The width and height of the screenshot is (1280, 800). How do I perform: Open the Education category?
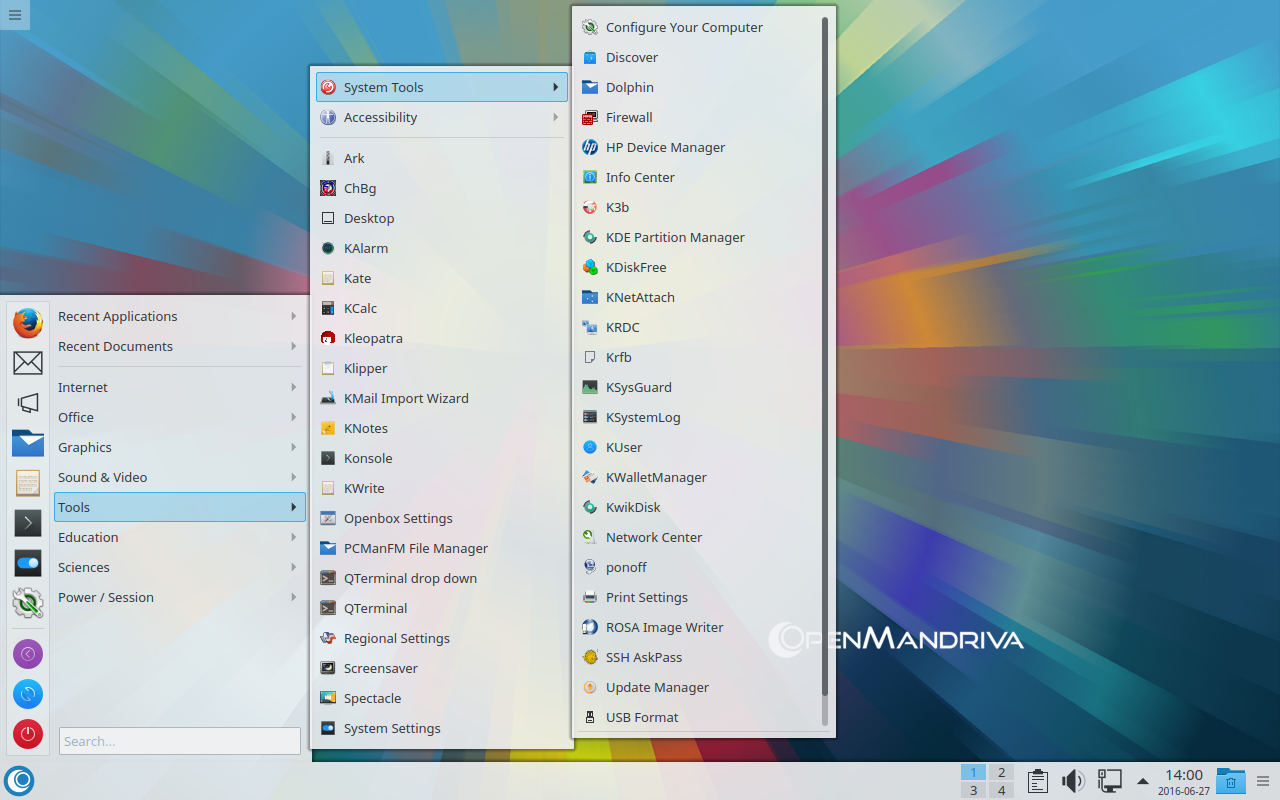pyautogui.click(x=178, y=537)
